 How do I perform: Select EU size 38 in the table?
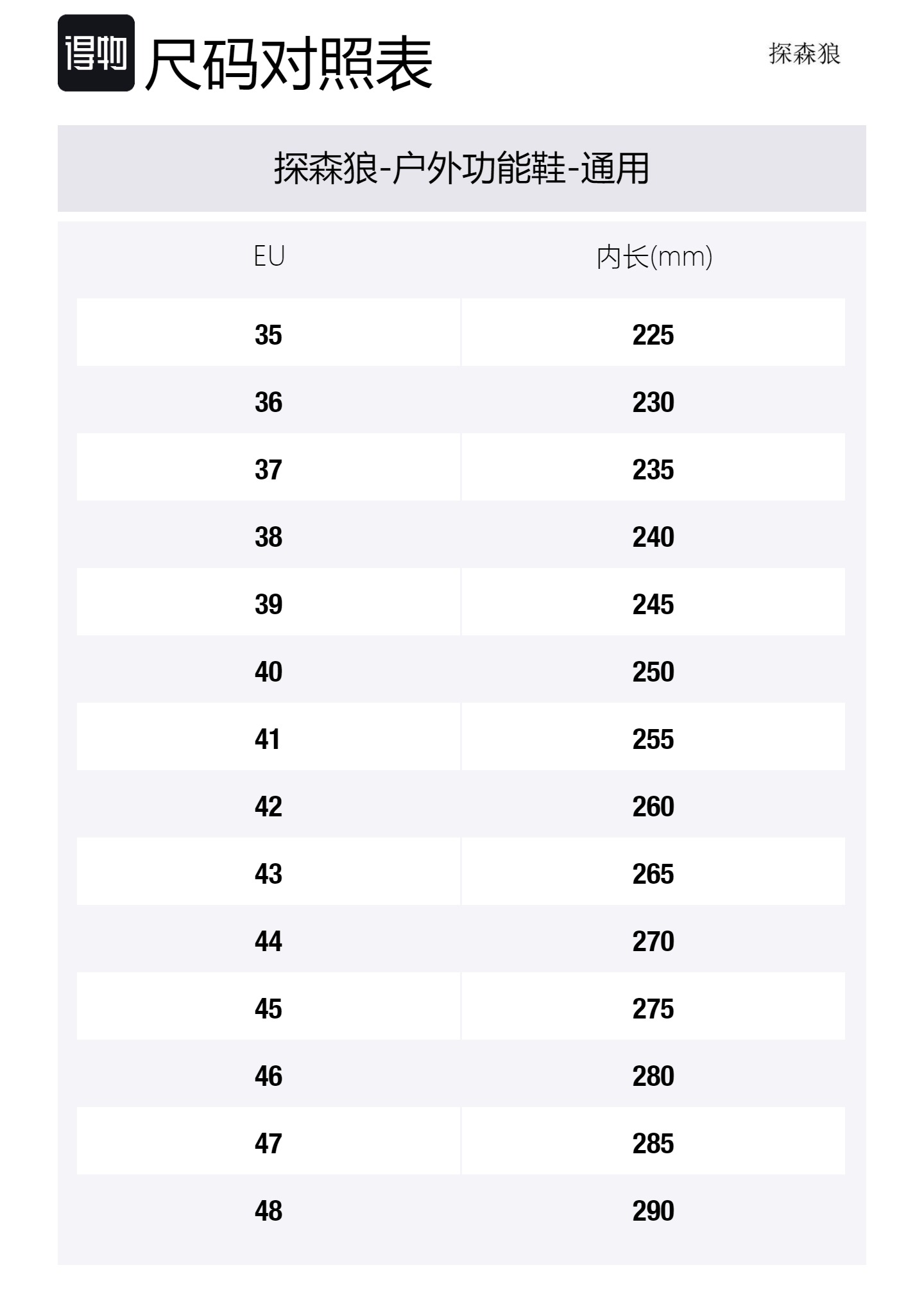coord(268,537)
